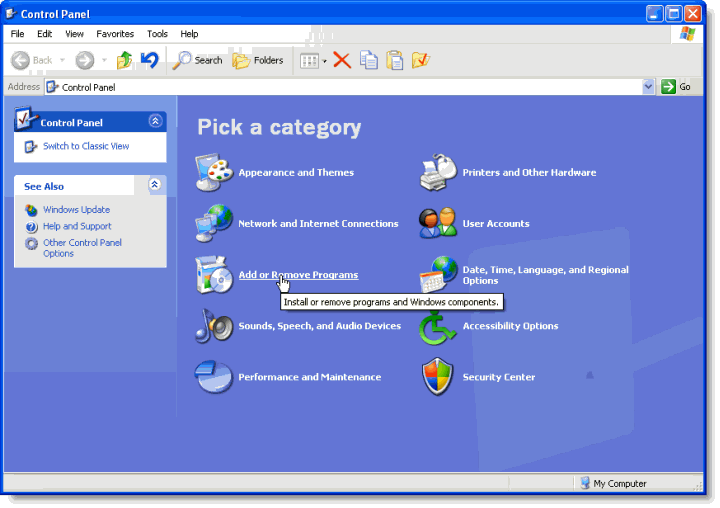Open Sounds, Speech, and Audio Devices link
The width and height of the screenshot is (720, 508).
pyautogui.click(x=320, y=326)
